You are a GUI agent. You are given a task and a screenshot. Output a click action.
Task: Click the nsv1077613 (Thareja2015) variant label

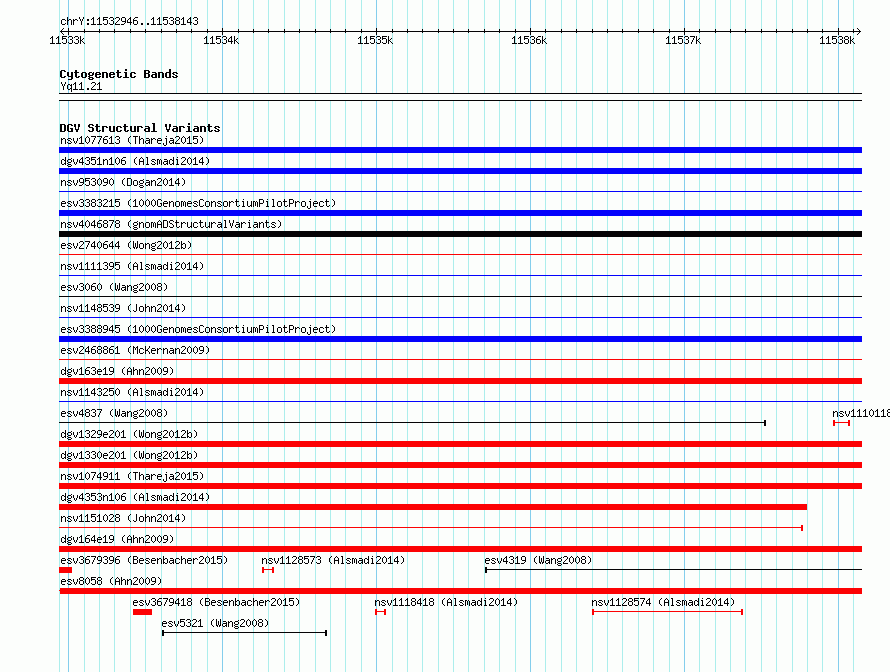pos(132,140)
